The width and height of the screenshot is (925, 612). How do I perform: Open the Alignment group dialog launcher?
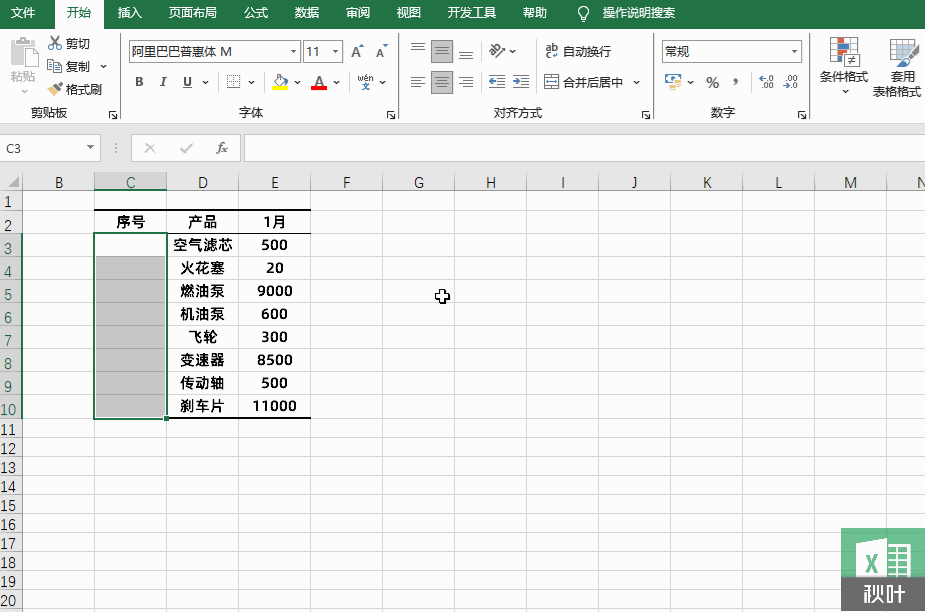tap(646, 114)
